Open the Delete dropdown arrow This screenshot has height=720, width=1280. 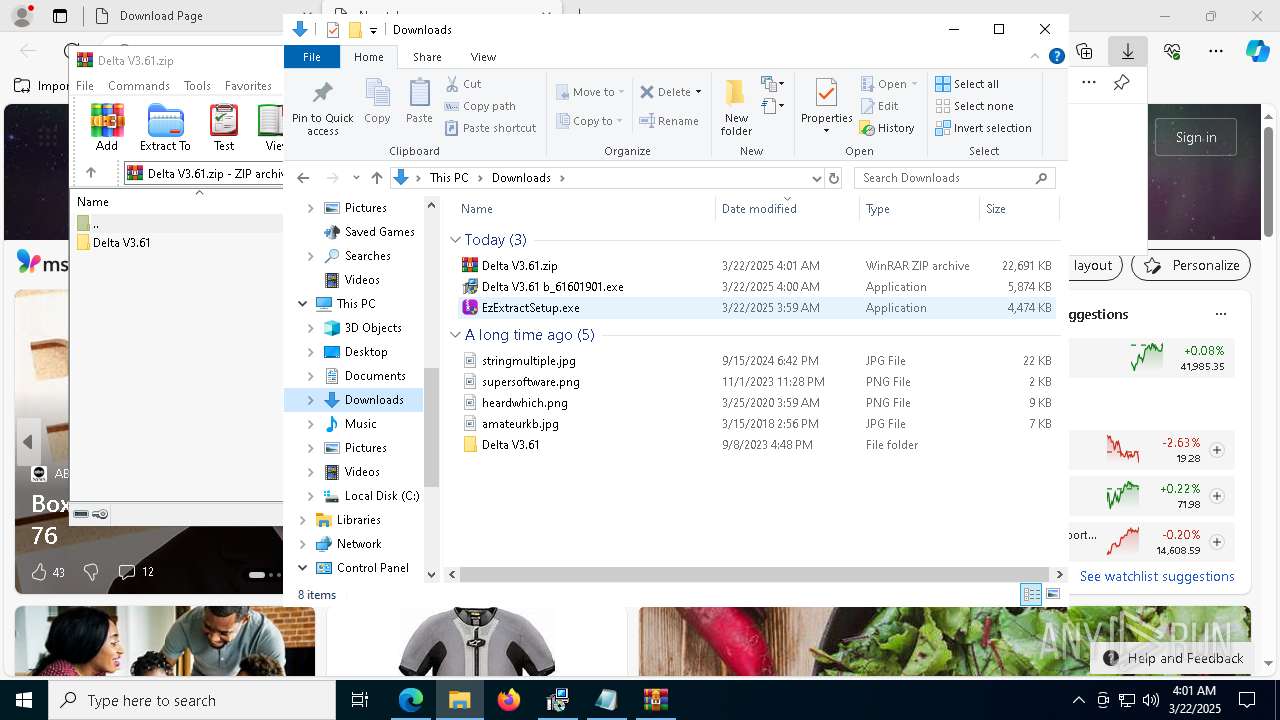pos(698,92)
